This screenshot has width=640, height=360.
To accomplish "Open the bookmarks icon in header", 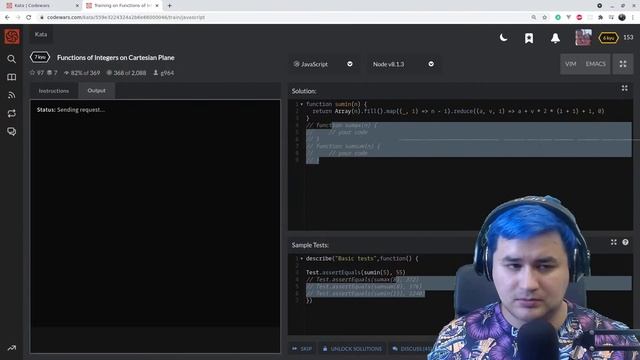I will pos(529,38).
